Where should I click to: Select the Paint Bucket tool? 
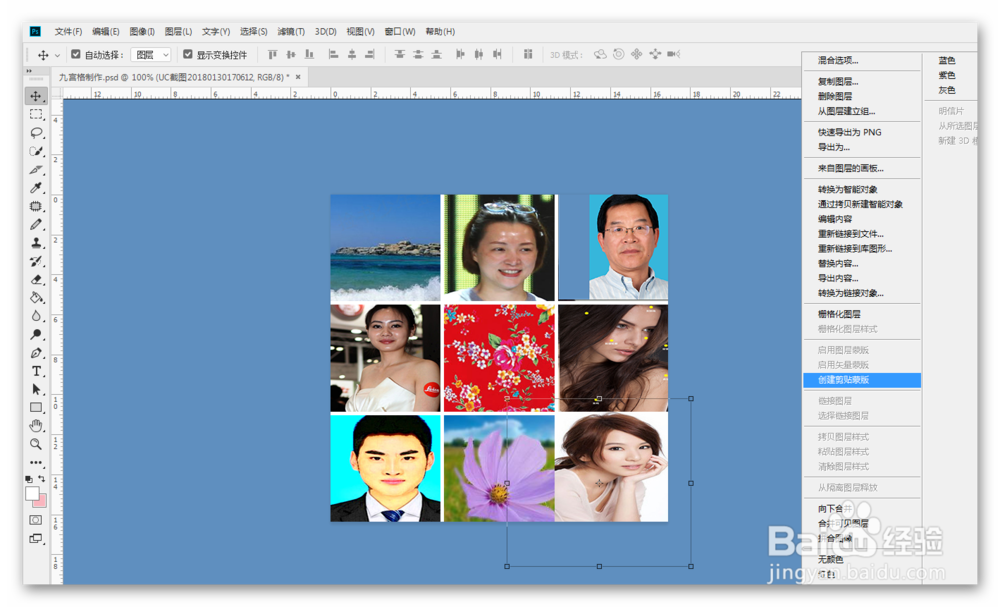[x=36, y=298]
